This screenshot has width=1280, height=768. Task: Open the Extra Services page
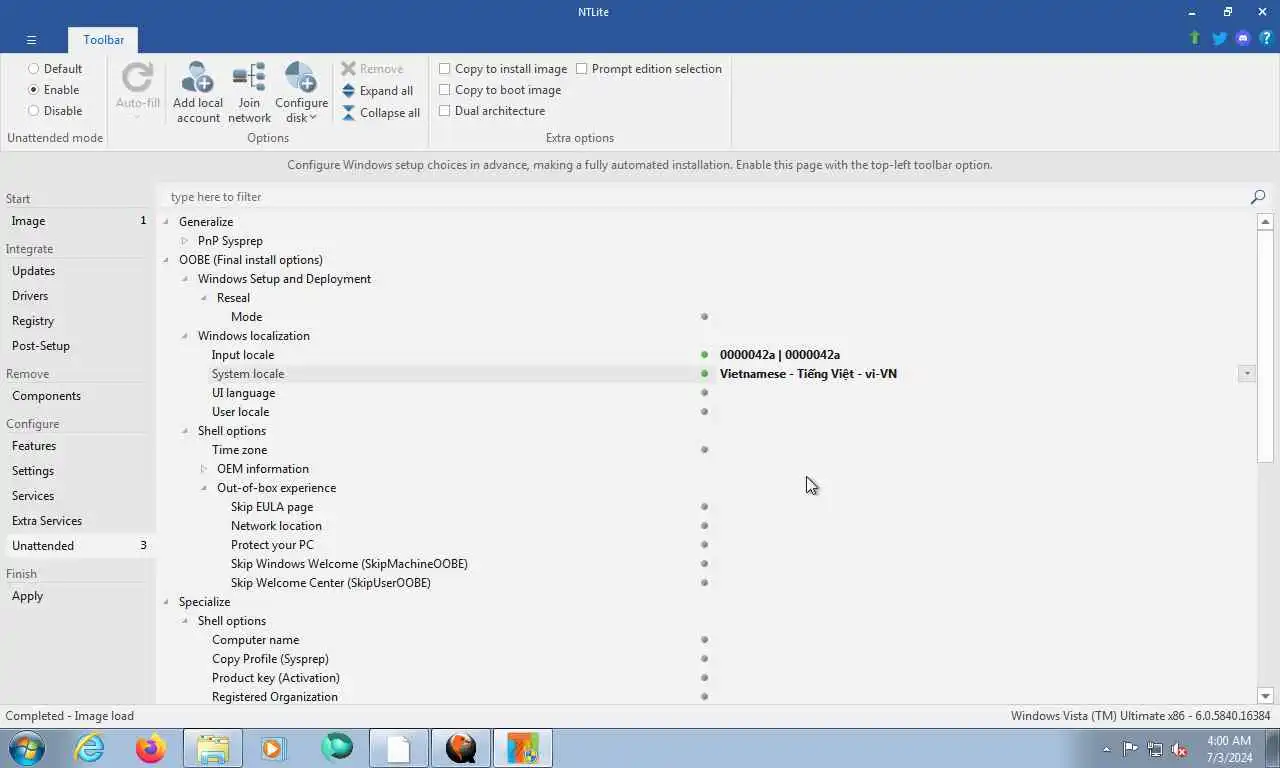click(78, 521)
